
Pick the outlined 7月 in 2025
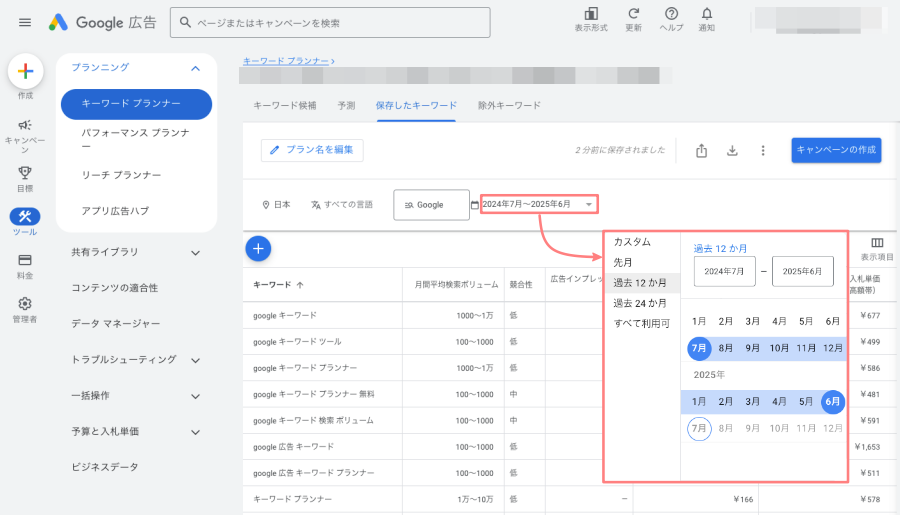pos(699,428)
